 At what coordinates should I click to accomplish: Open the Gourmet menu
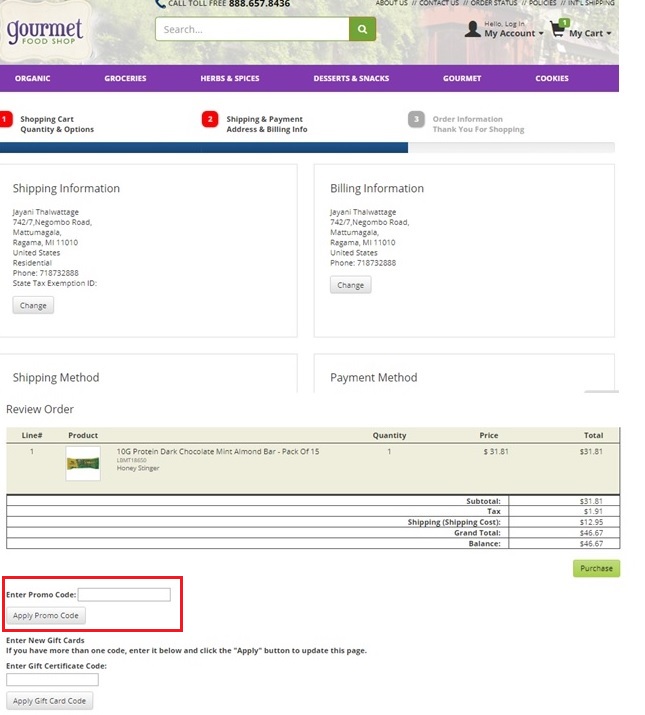pos(462,78)
